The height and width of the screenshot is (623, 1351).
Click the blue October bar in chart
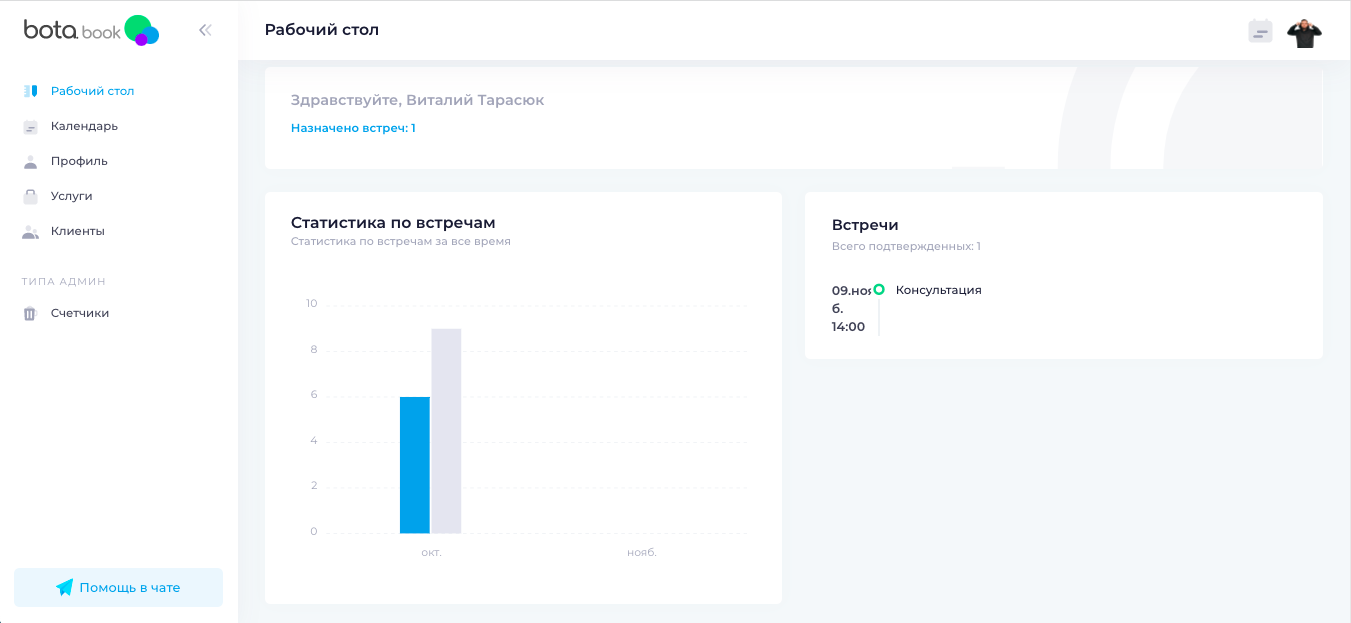point(414,465)
